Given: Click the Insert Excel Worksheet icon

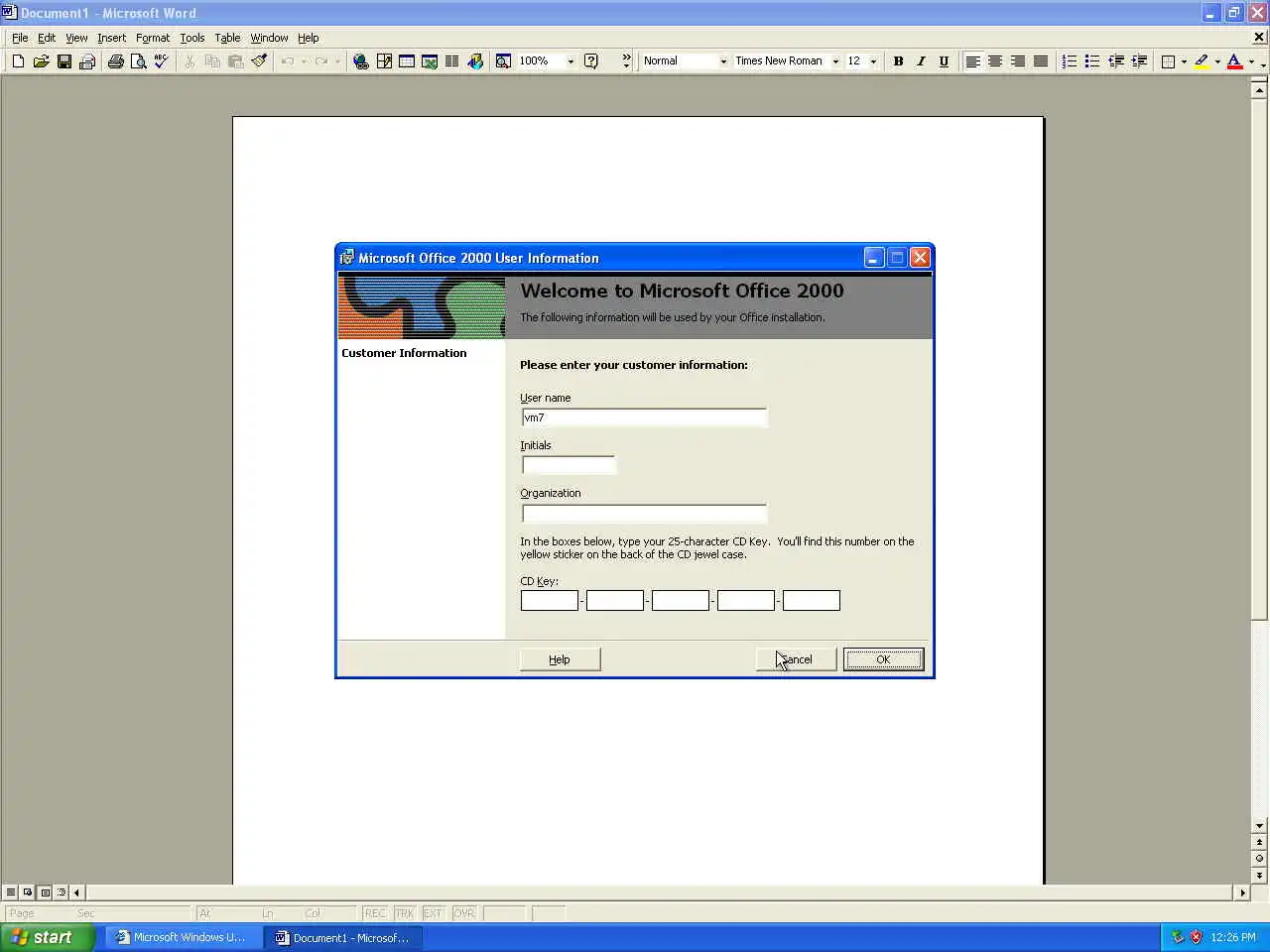Looking at the screenshot, I should pos(430,61).
